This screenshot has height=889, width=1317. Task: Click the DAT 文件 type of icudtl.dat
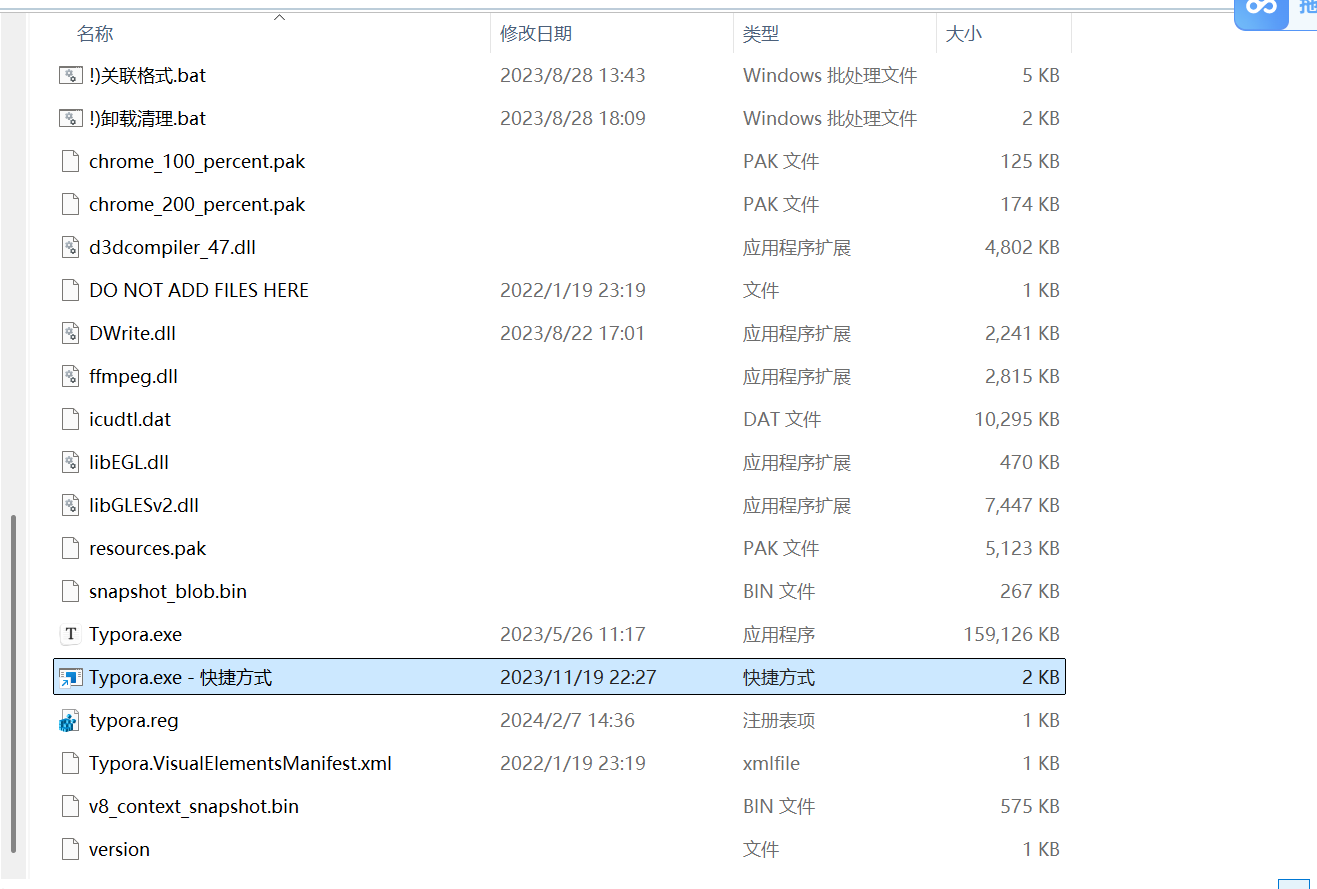[x=782, y=419]
